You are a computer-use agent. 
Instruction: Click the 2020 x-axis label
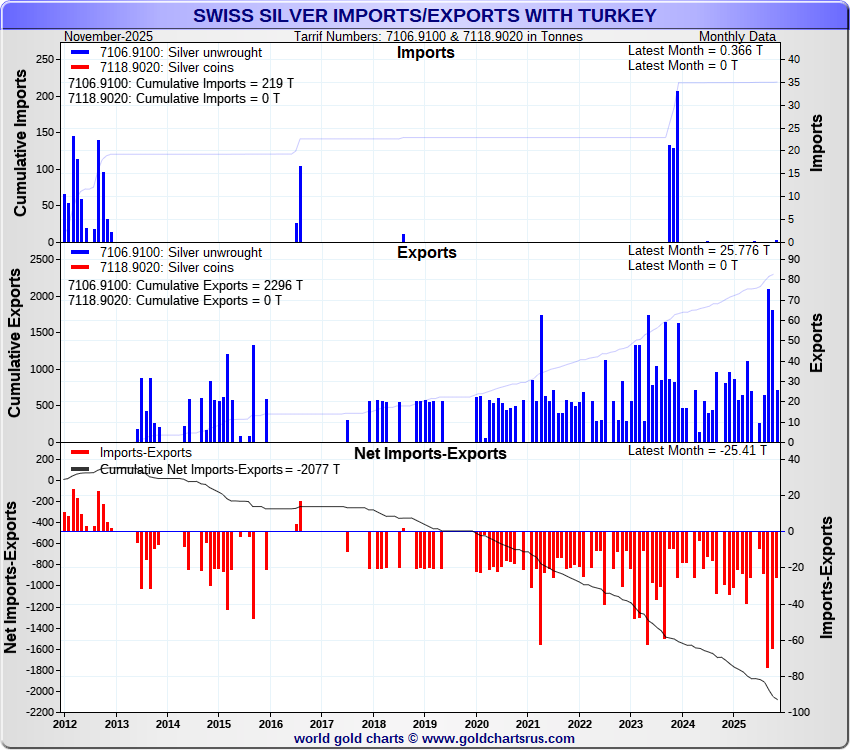(x=476, y=724)
